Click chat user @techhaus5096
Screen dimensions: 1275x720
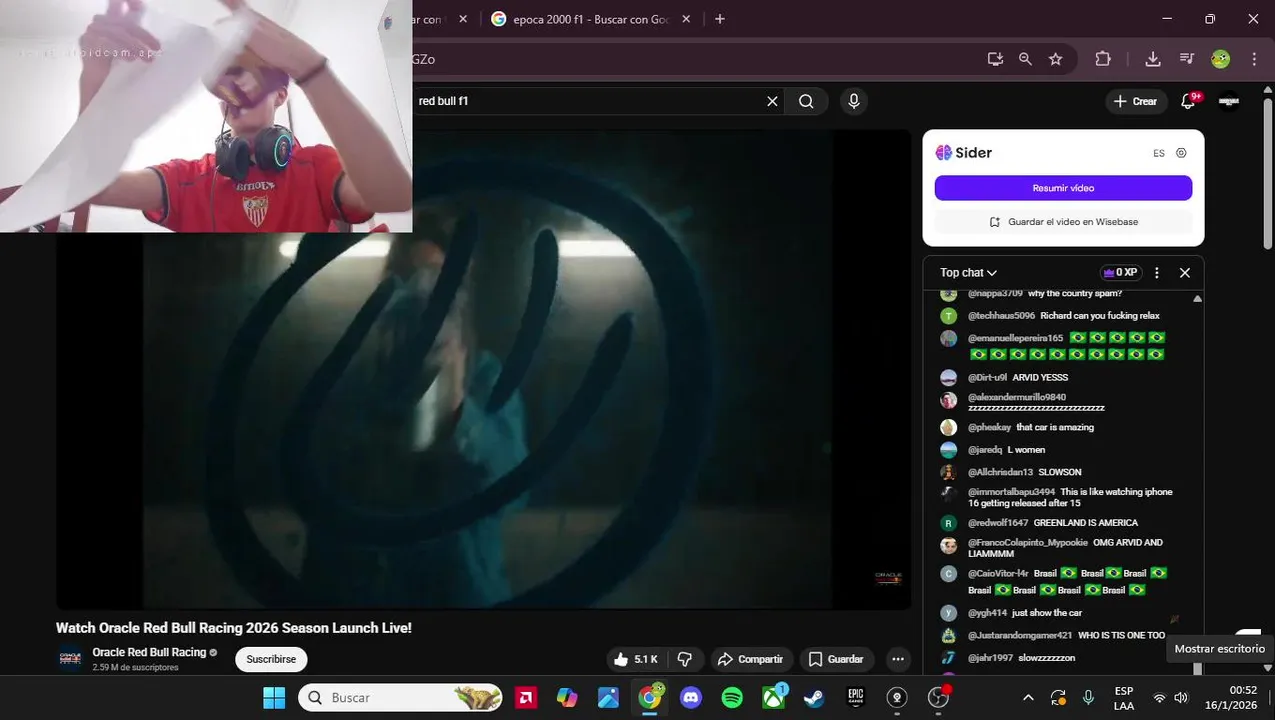(1001, 316)
